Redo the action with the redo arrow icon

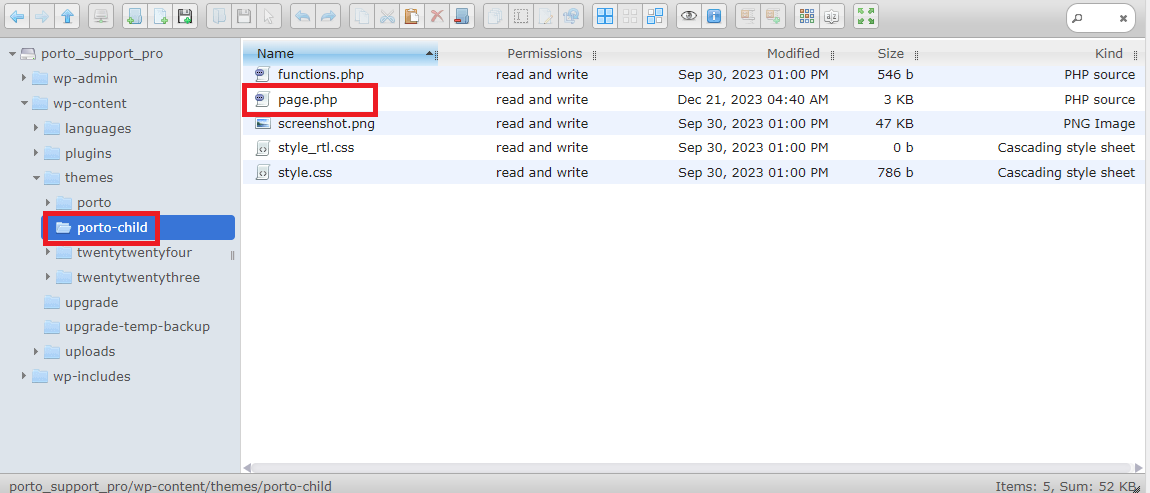(x=328, y=16)
